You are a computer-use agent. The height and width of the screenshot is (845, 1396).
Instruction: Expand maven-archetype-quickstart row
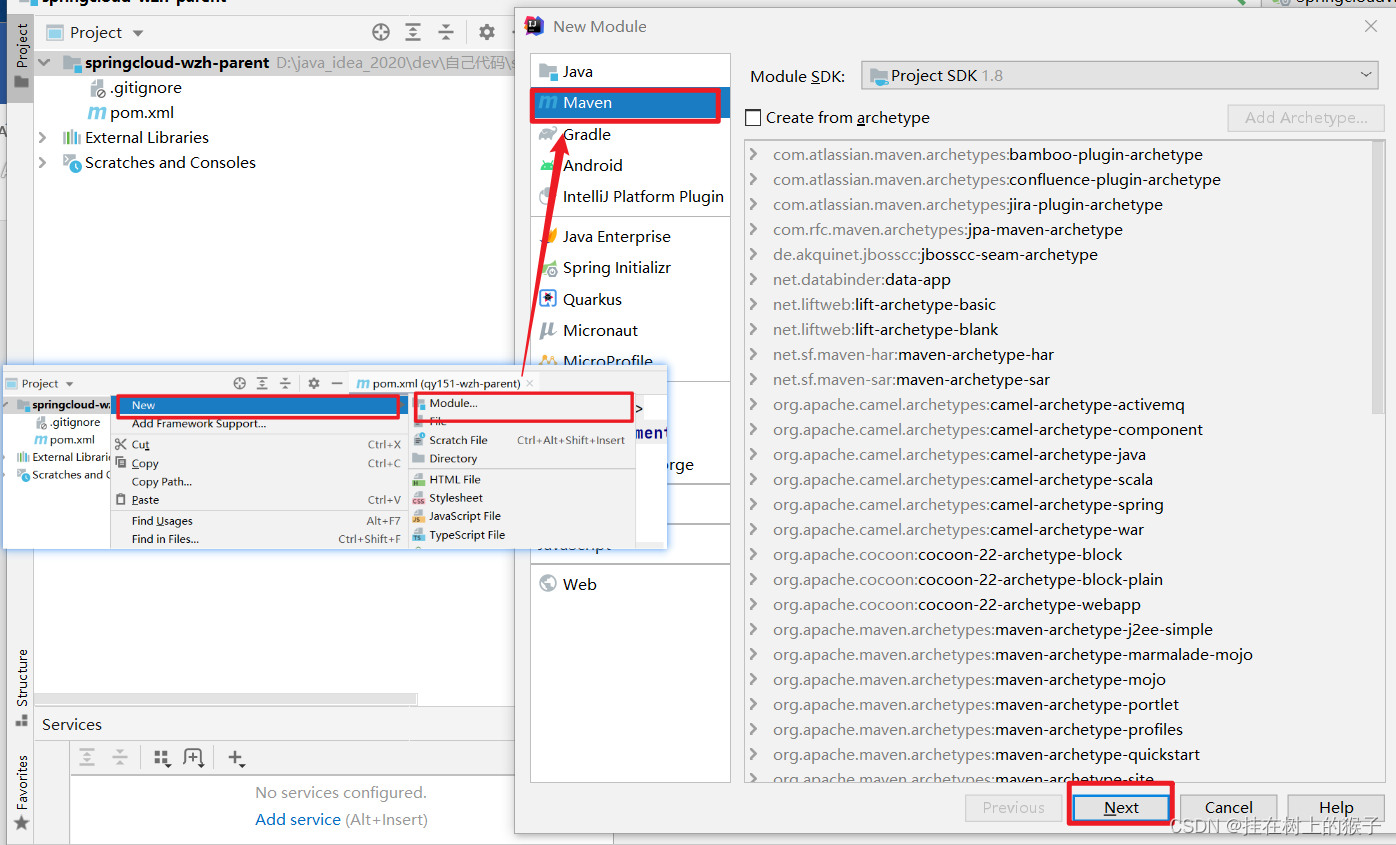pos(753,755)
